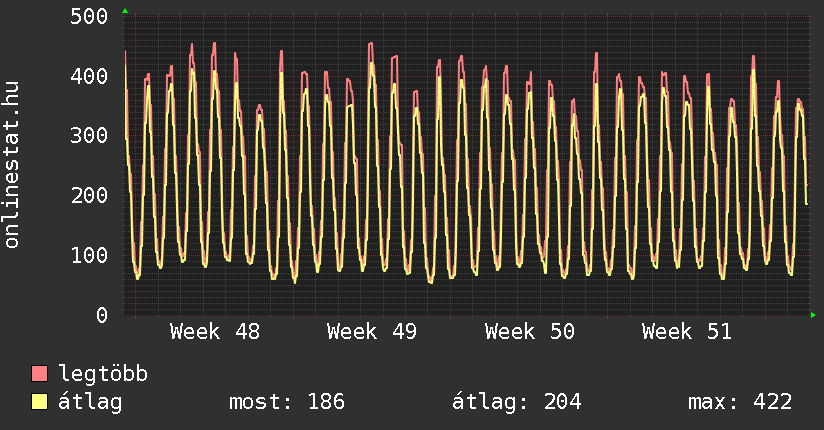Open the onlinestat.hu vertical label
Image resolution: width=824 pixels, height=430 pixels.
coord(12,166)
